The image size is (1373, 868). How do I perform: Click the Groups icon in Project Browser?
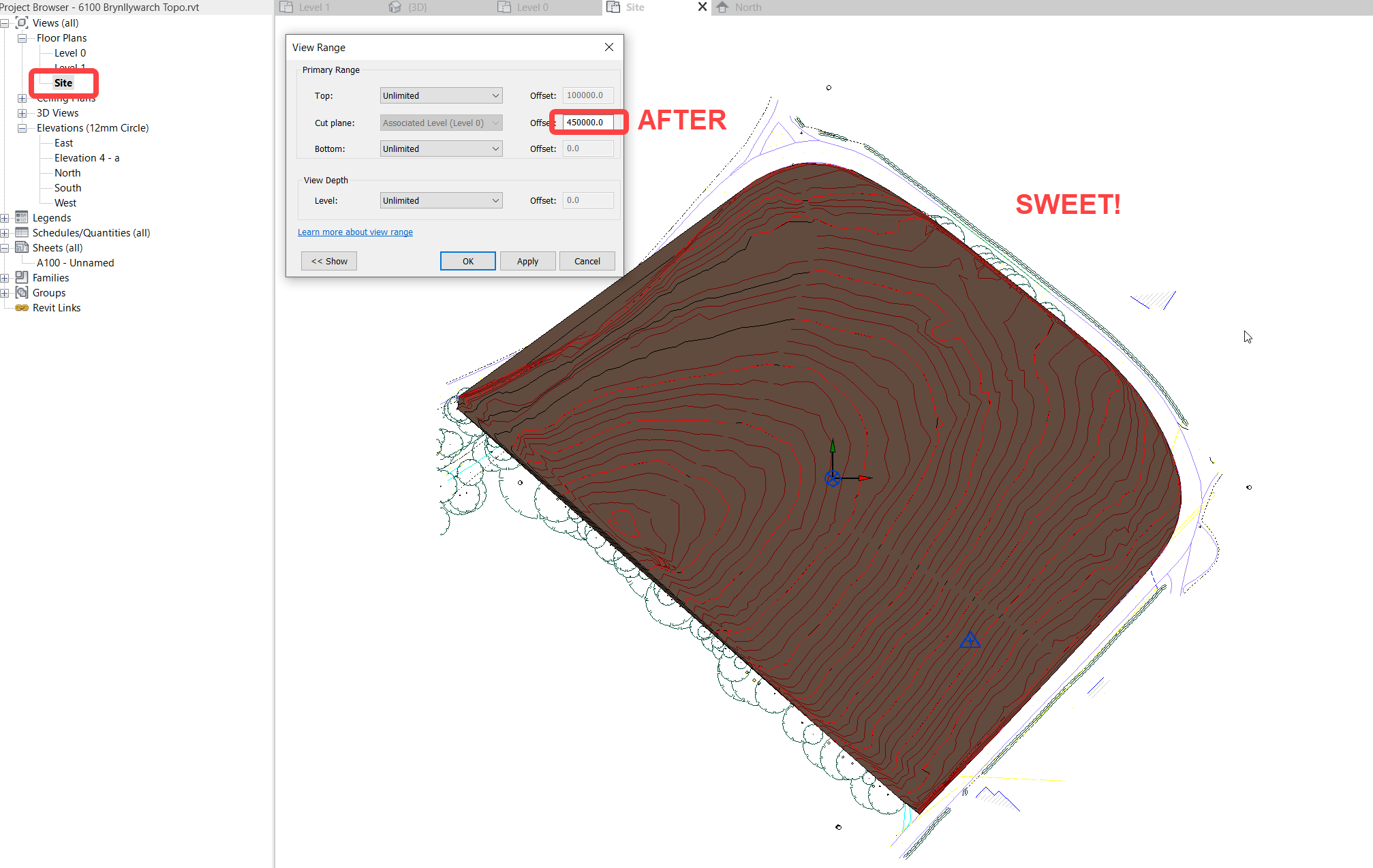(22, 292)
